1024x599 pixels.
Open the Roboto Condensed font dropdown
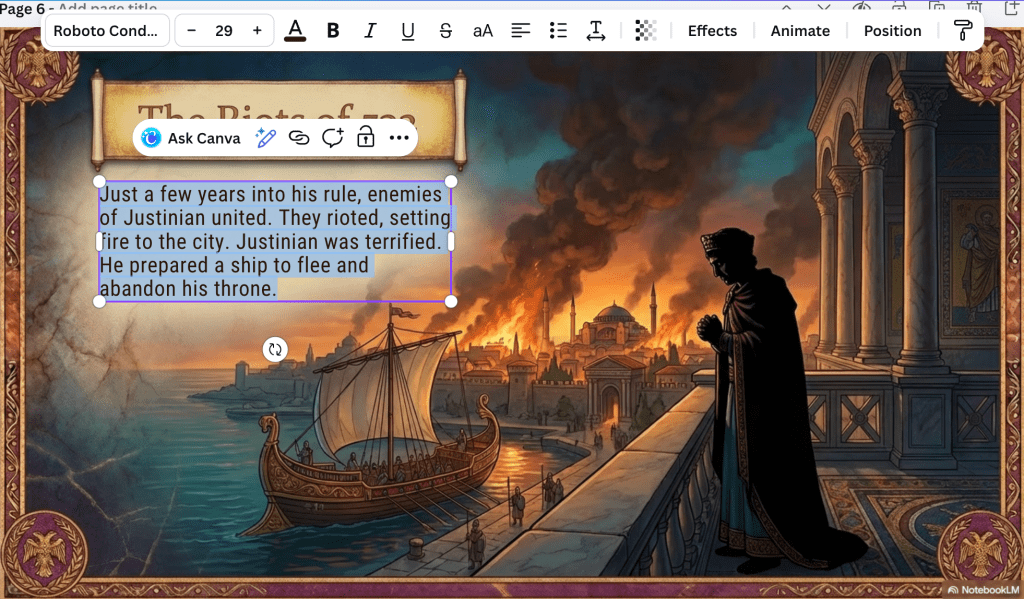point(105,31)
